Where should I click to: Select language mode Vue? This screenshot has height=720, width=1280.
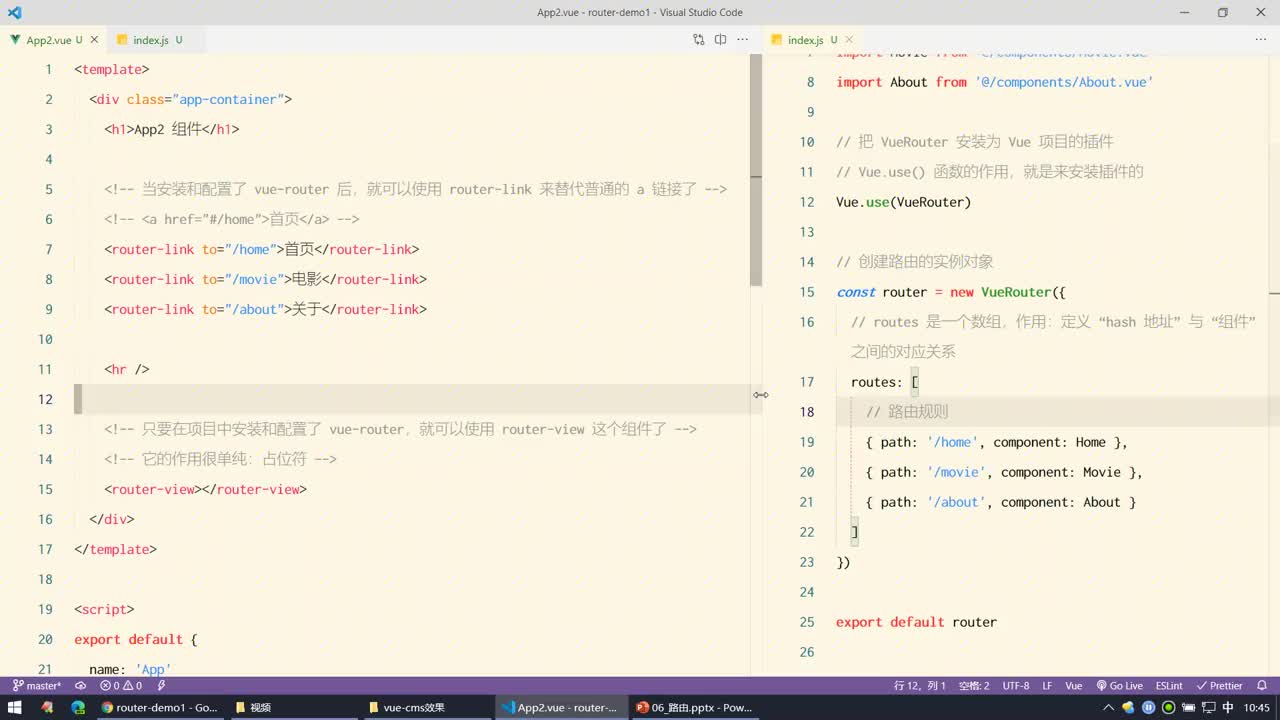point(1073,686)
